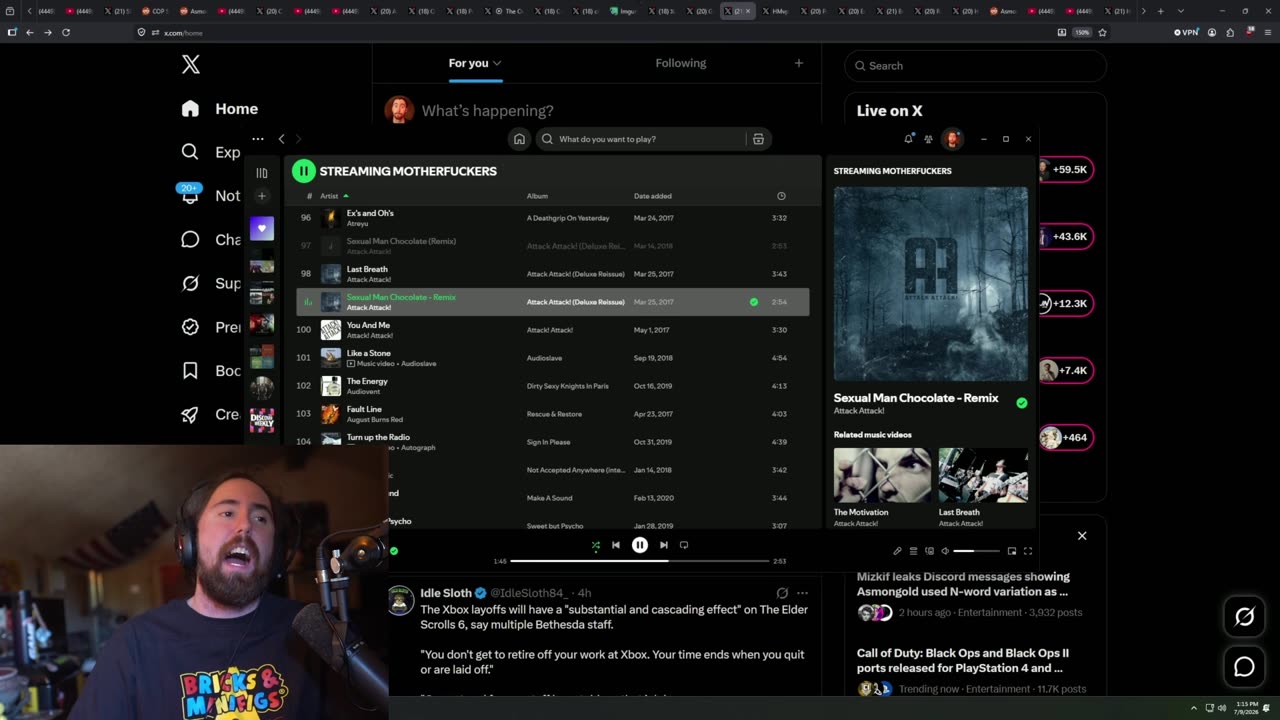This screenshot has width=1280, height=720.
Task: Sort playlist by duration clock icon
Action: (x=781, y=196)
